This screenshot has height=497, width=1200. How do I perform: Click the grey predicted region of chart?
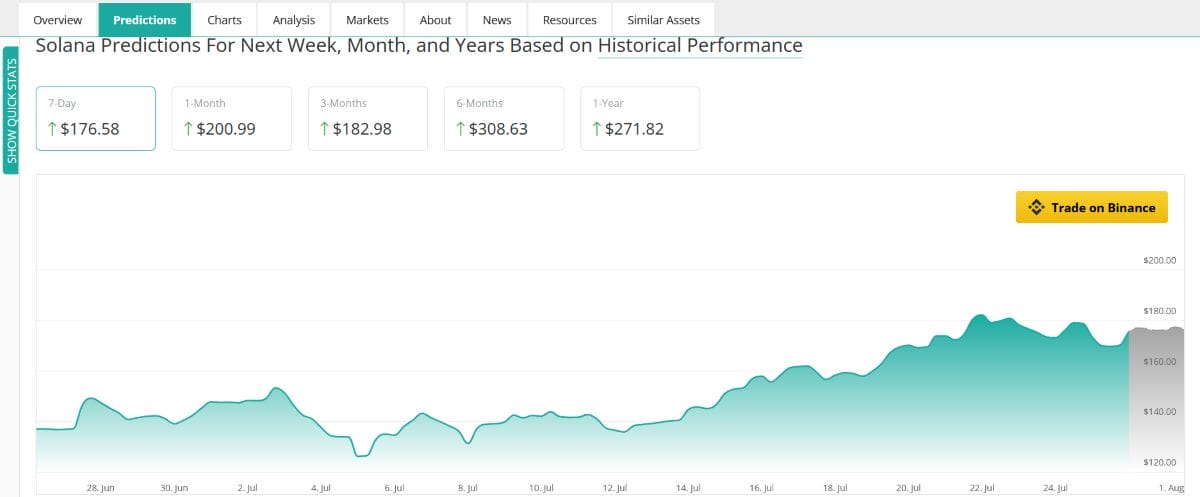coord(1157,400)
